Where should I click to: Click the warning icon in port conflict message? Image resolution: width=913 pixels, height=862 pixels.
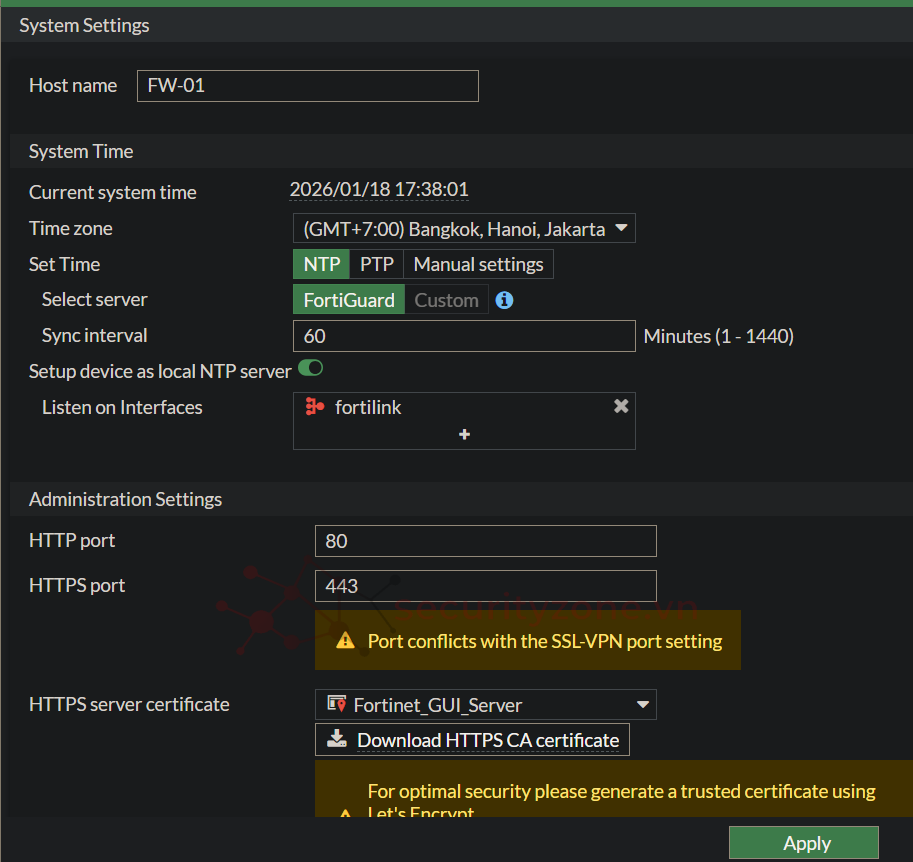click(345, 641)
